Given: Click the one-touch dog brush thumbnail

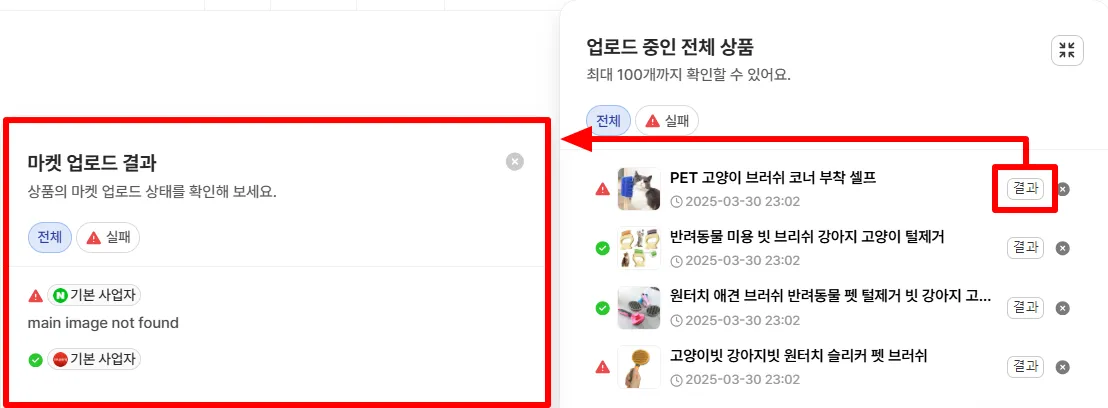Looking at the screenshot, I should [639, 308].
